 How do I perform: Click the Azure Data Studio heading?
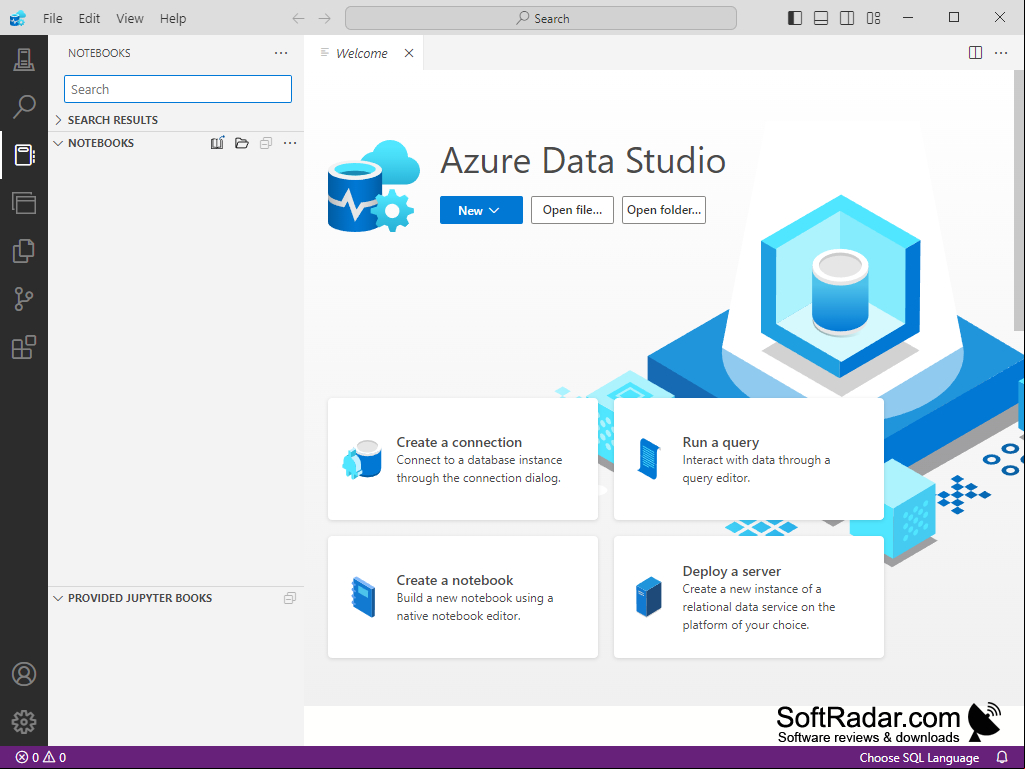pos(583,160)
